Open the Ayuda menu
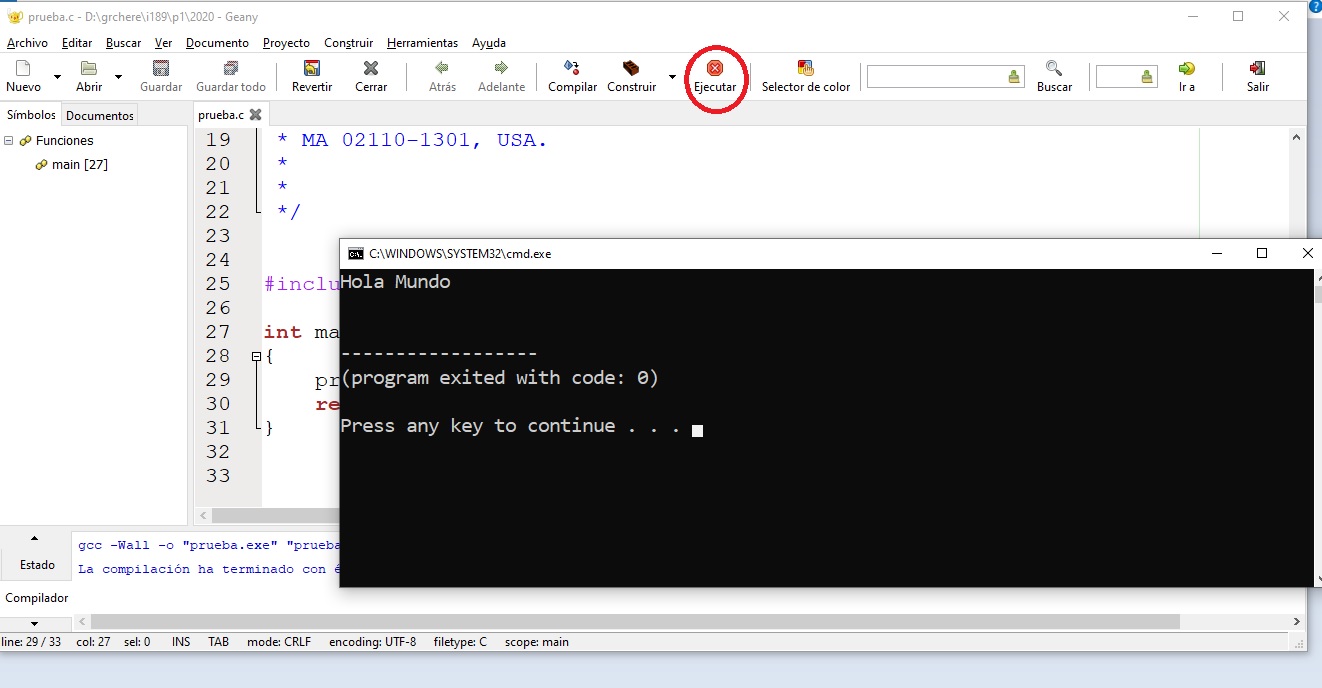Screen dimensions: 1322x688 click(489, 43)
